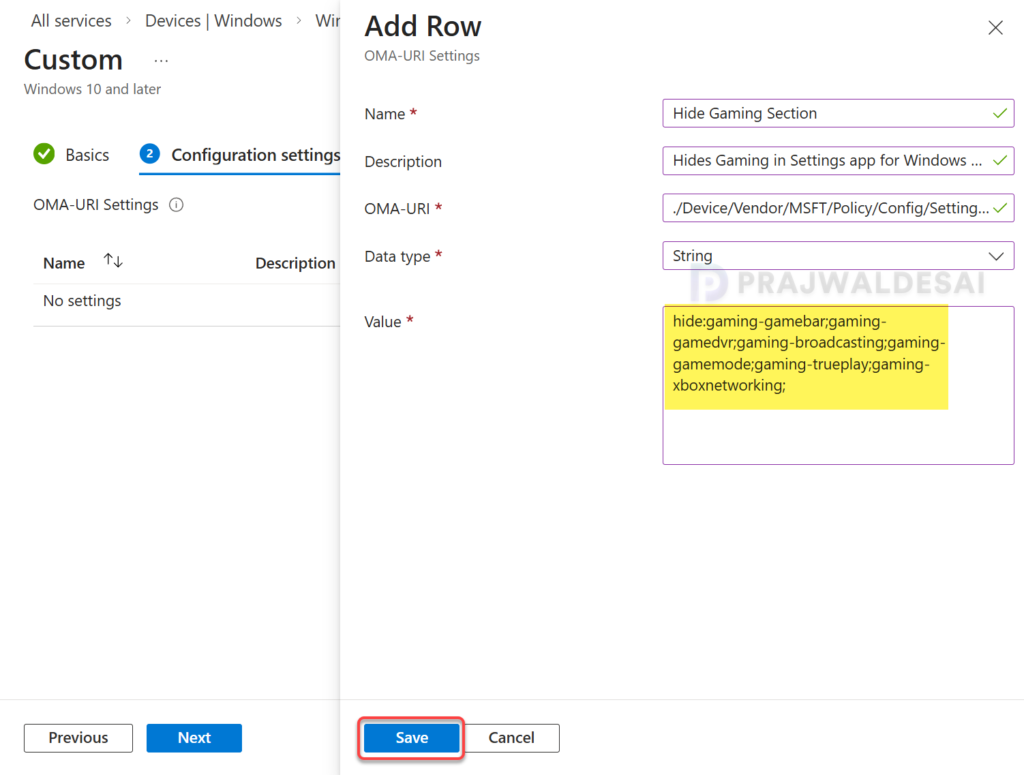The image size is (1024, 775).
Task: Switch to the Basics tab
Action: tap(87, 155)
